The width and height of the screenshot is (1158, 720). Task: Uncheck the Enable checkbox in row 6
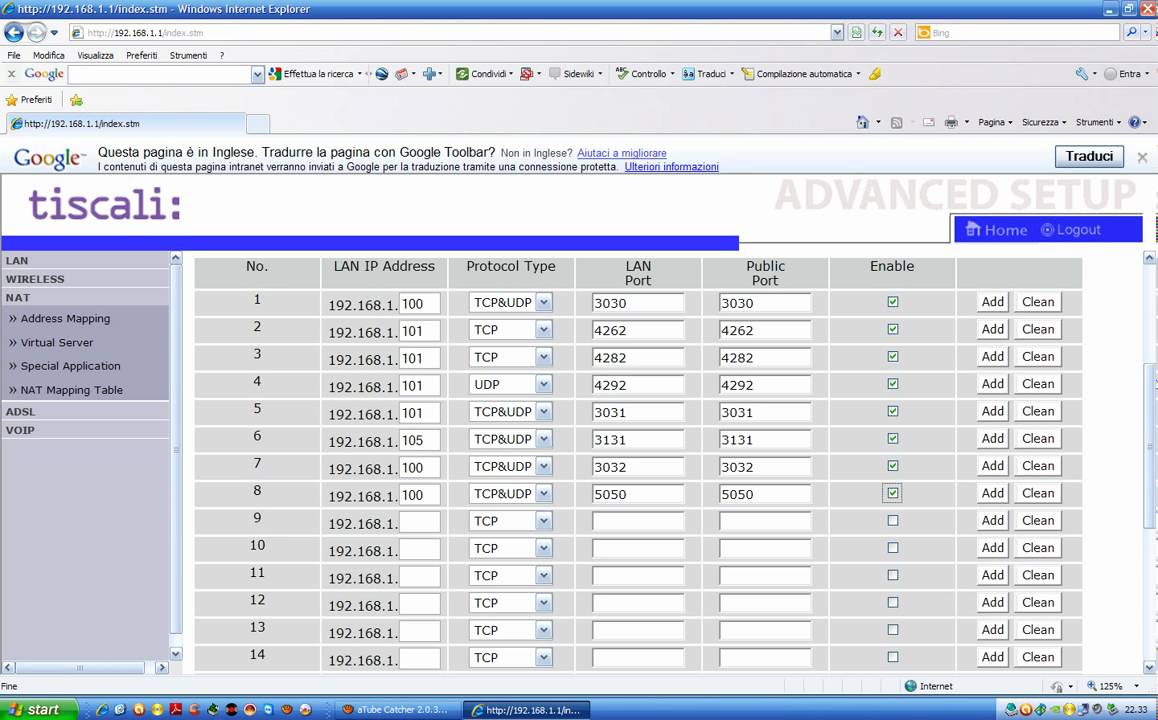click(893, 438)
